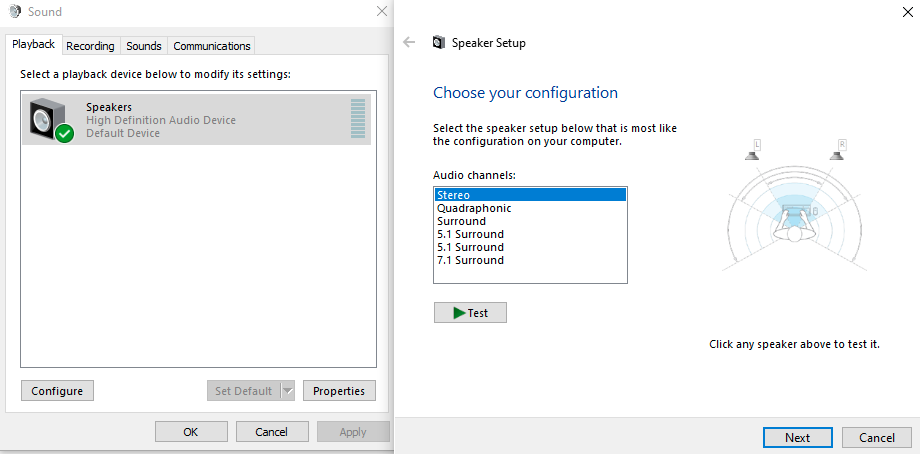Open the Set Default dropdown arrow
Screen dimensions: 920x454
(x=288, y=391)
